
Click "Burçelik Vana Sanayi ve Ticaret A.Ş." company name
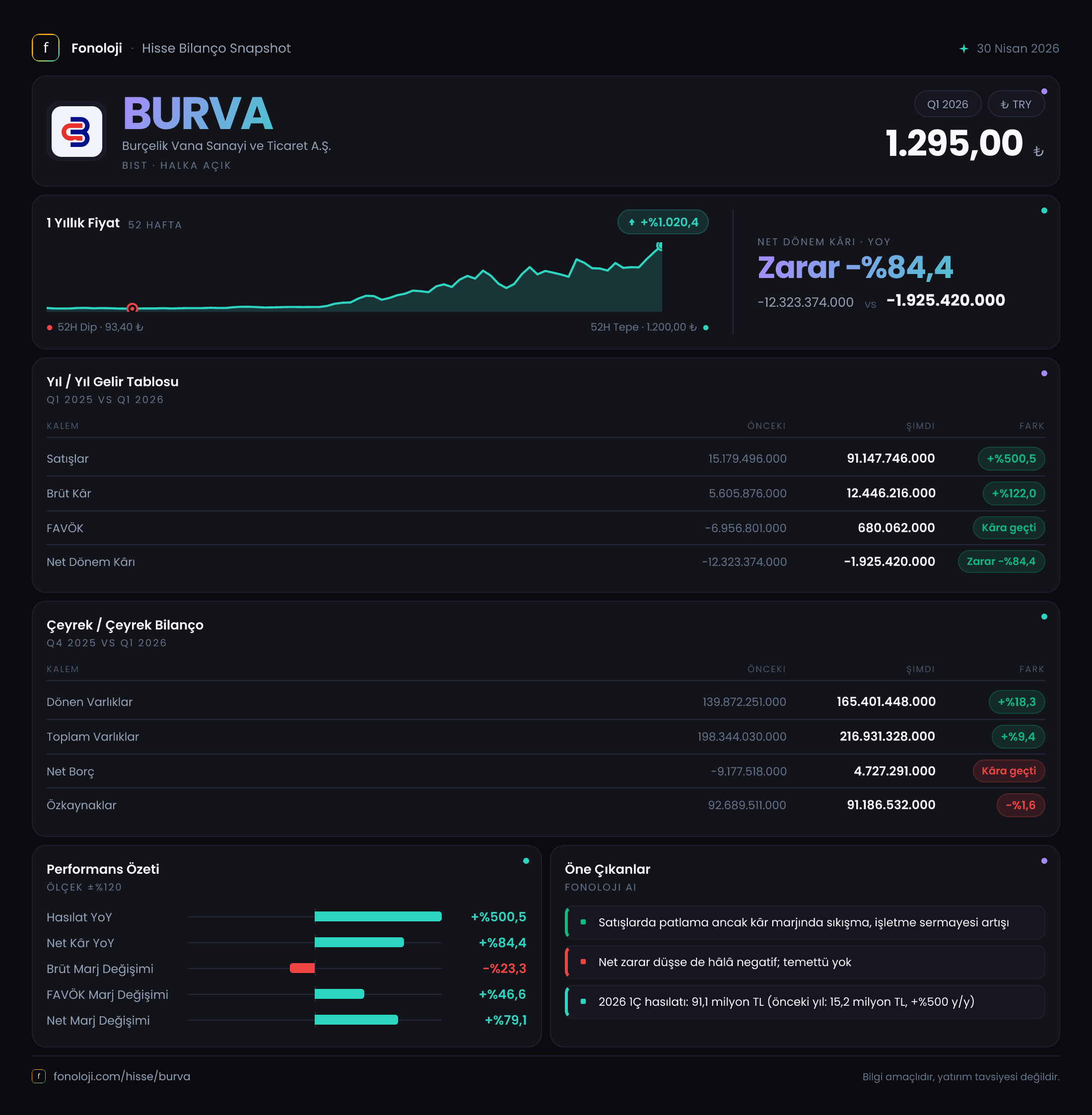click(x=226, y=146)
